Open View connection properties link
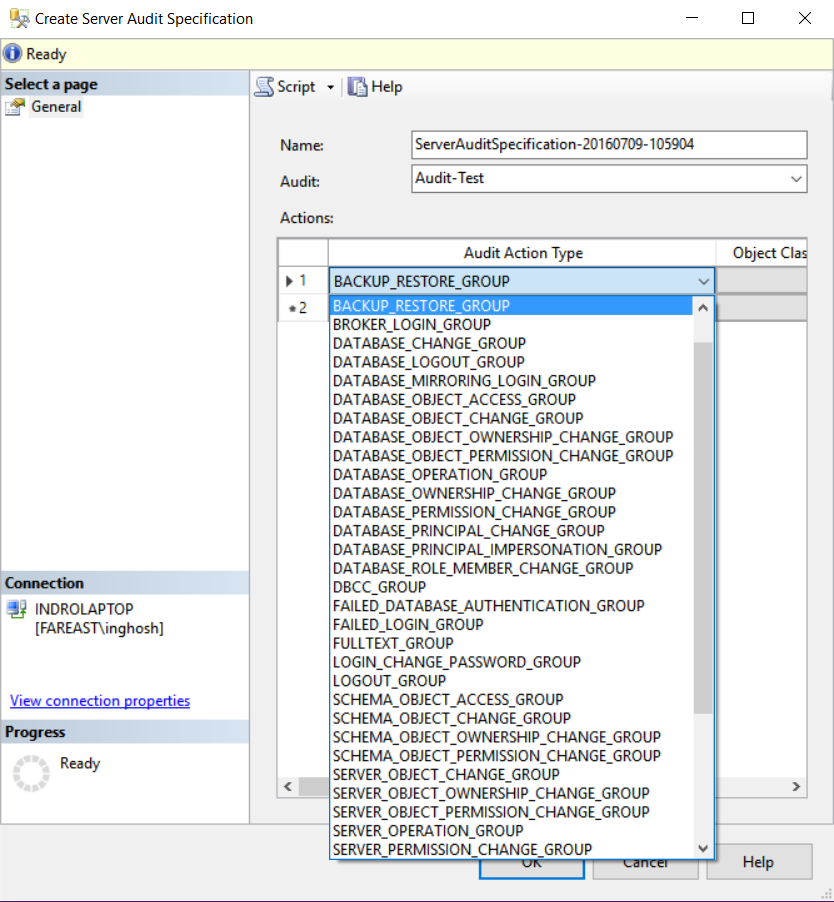The width and height of the screenshot is (834, 902). click(x=99, y=701)
